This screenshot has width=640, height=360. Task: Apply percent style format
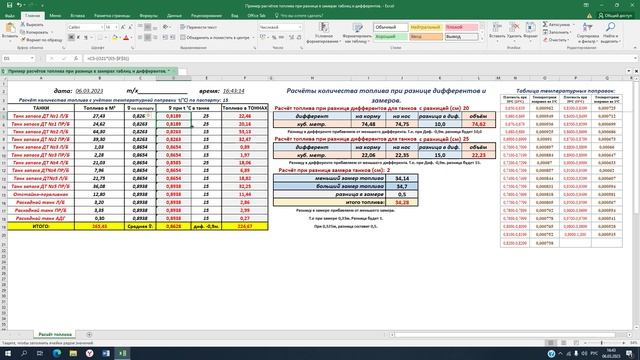click(274, 38)
